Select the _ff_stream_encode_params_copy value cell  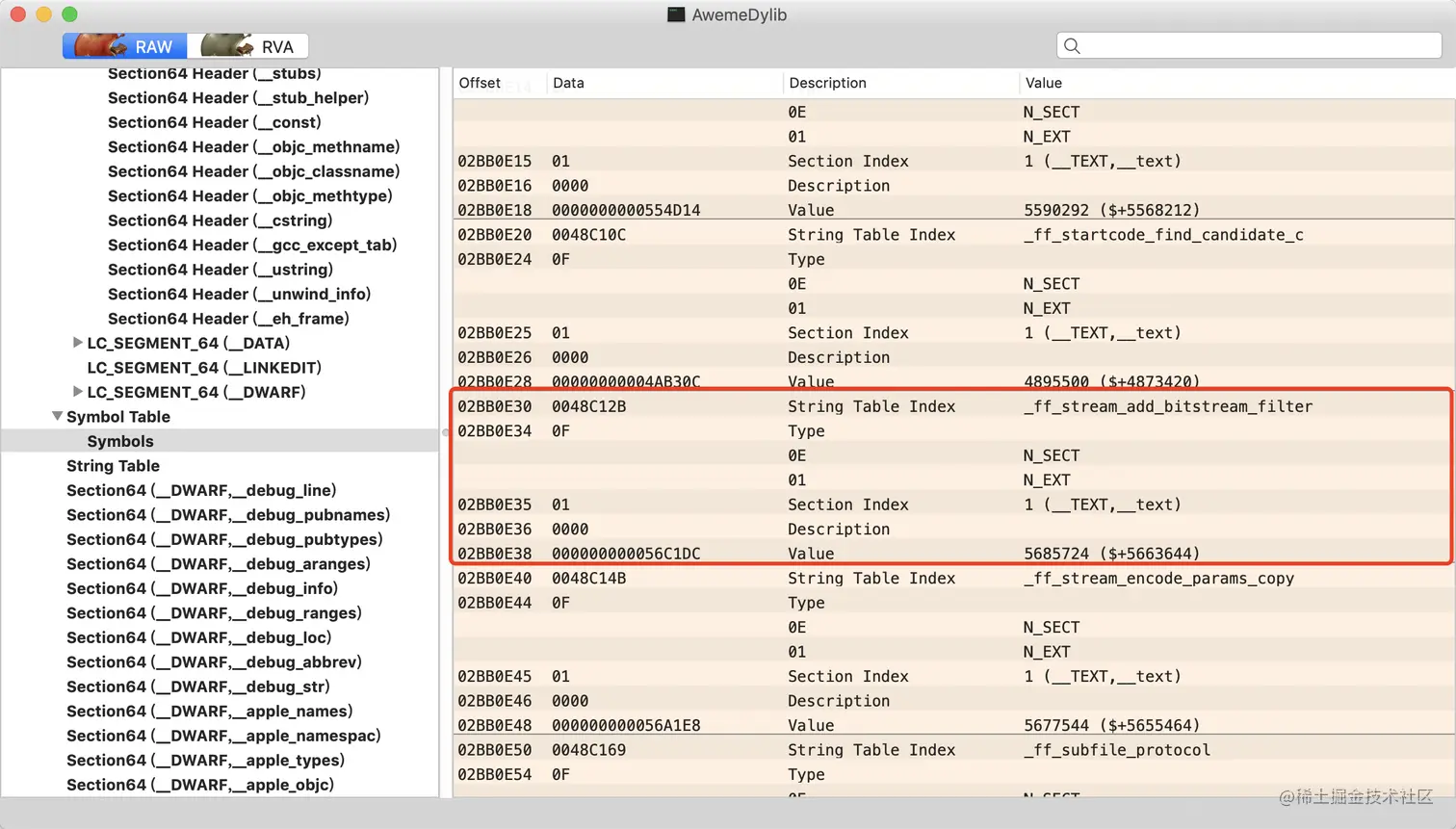click(1158, 579)
